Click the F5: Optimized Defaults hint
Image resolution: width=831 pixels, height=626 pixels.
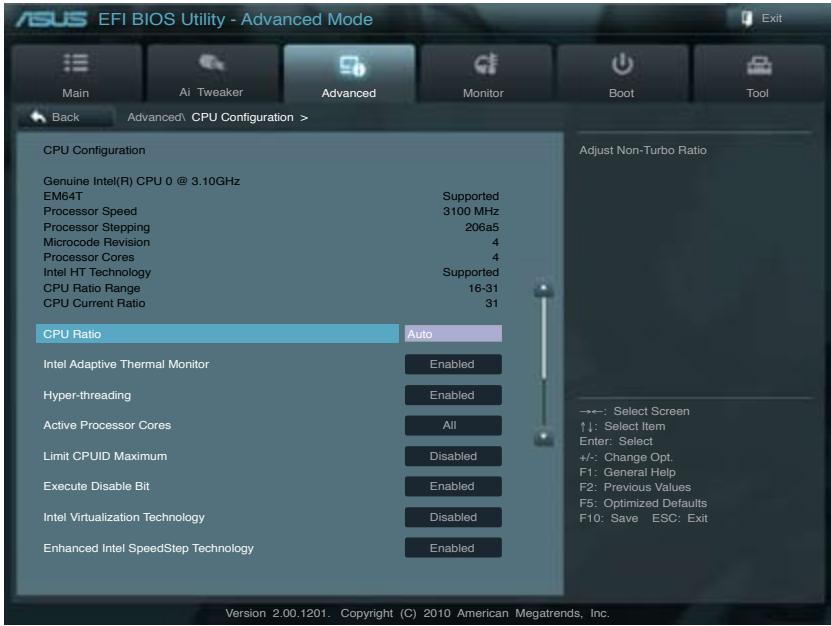point(643,502)
